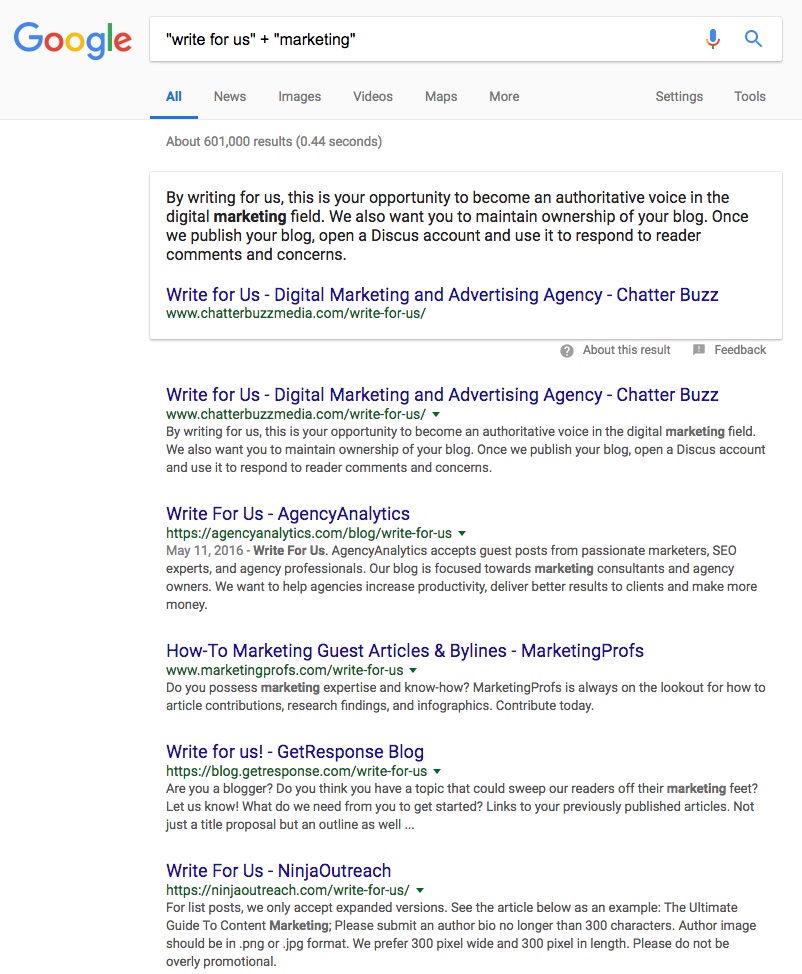Click the About this result link text
Image resolution: width=802 pixels, height=974 pixels.
pyautogui.click(x=626, y=350)
